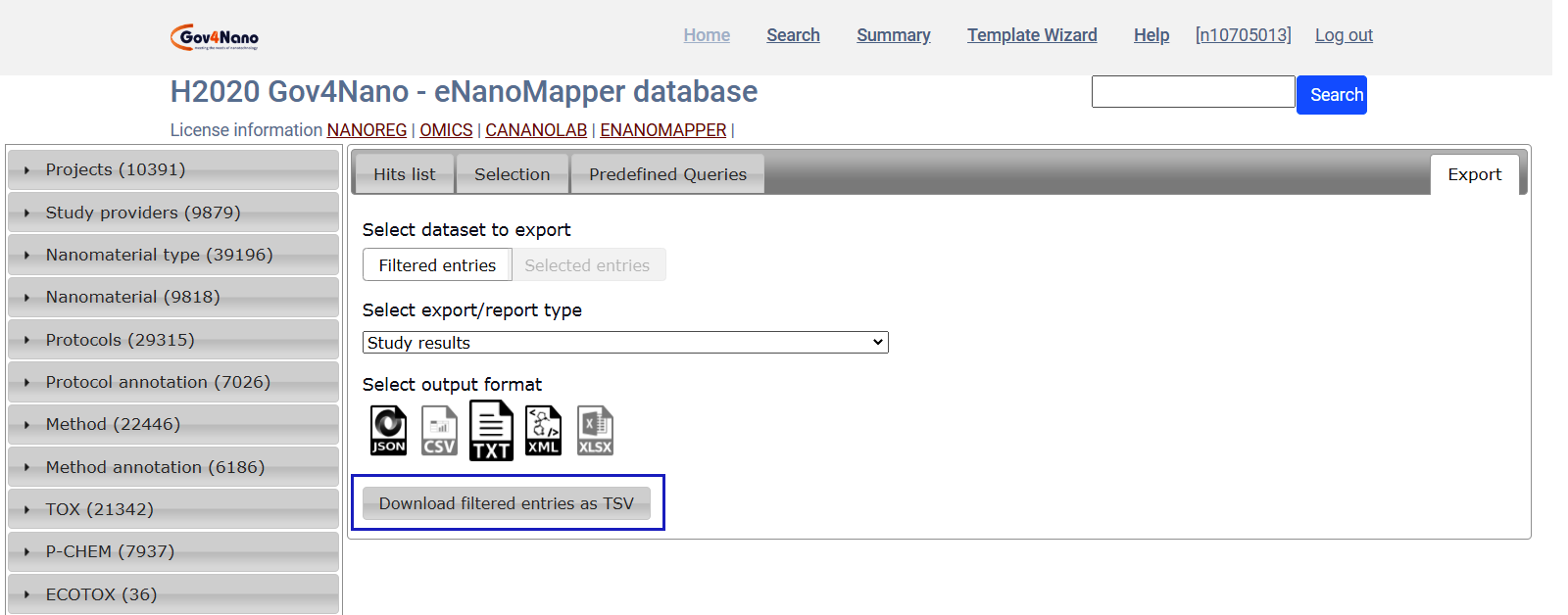Select XML output format icon
Image resolution: width=1568 pixels, height=615 pixels.
click(543, 431)
